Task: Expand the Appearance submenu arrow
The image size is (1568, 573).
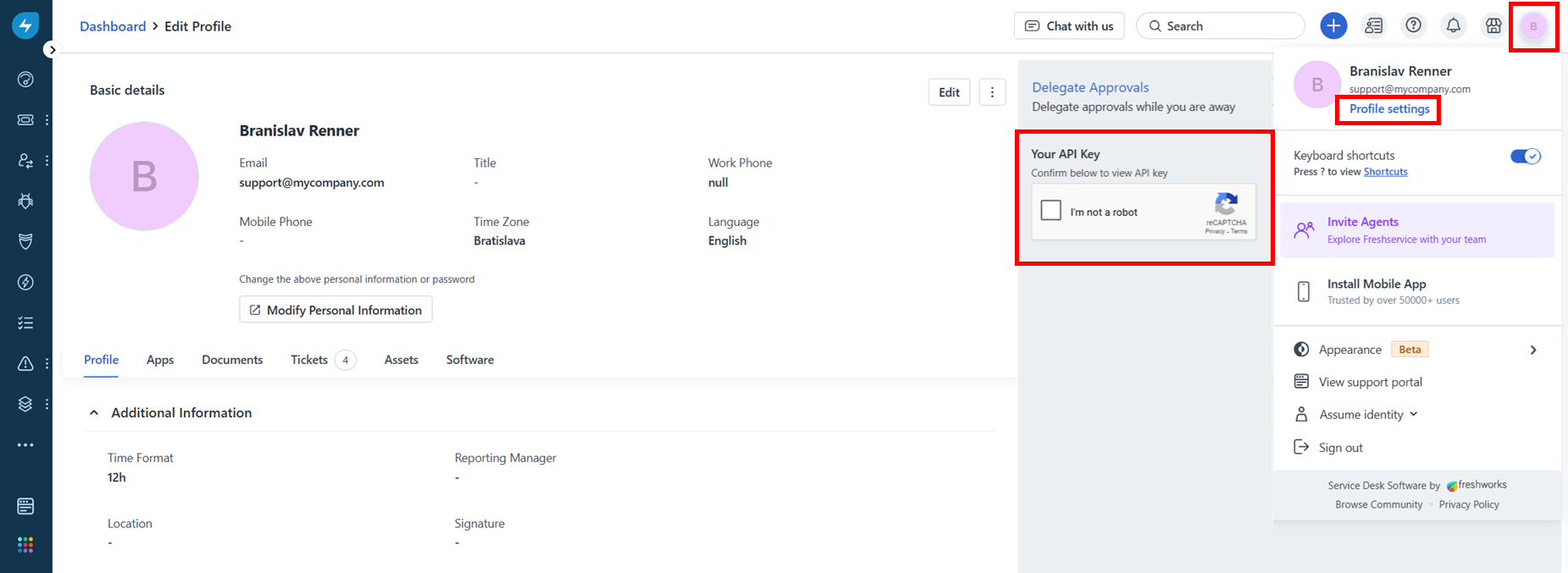Action: tap(1532, 350)
